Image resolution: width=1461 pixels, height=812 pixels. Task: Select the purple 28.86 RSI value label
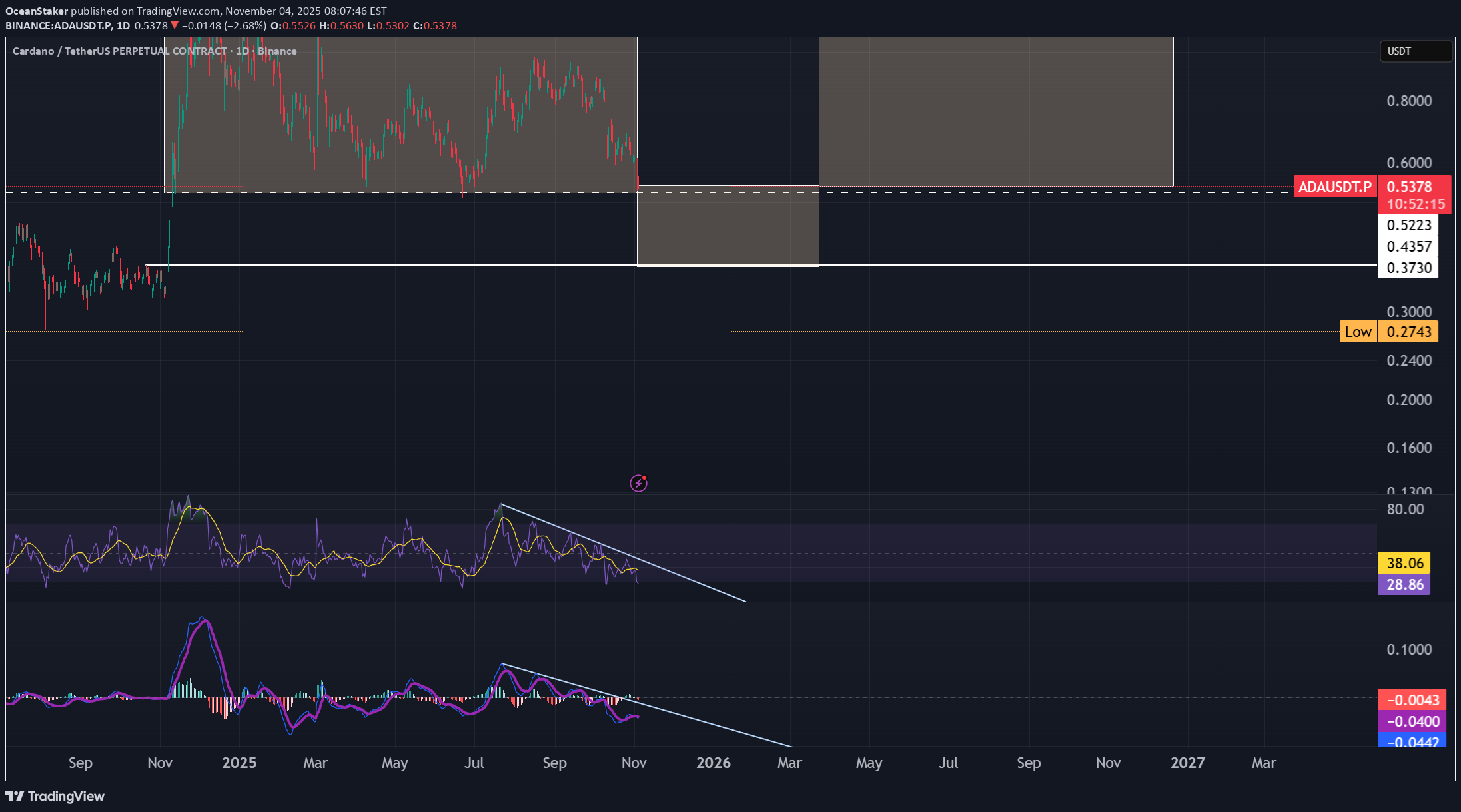(1404, 584)
